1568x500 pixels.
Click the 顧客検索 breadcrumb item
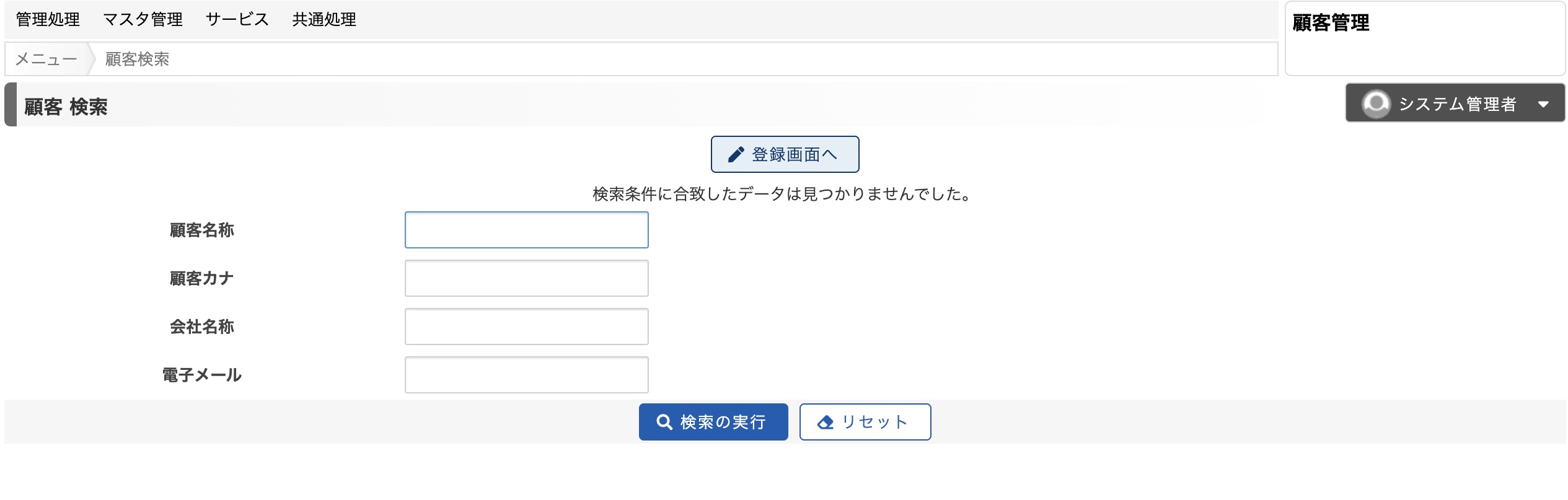click(x=137, y=59)
